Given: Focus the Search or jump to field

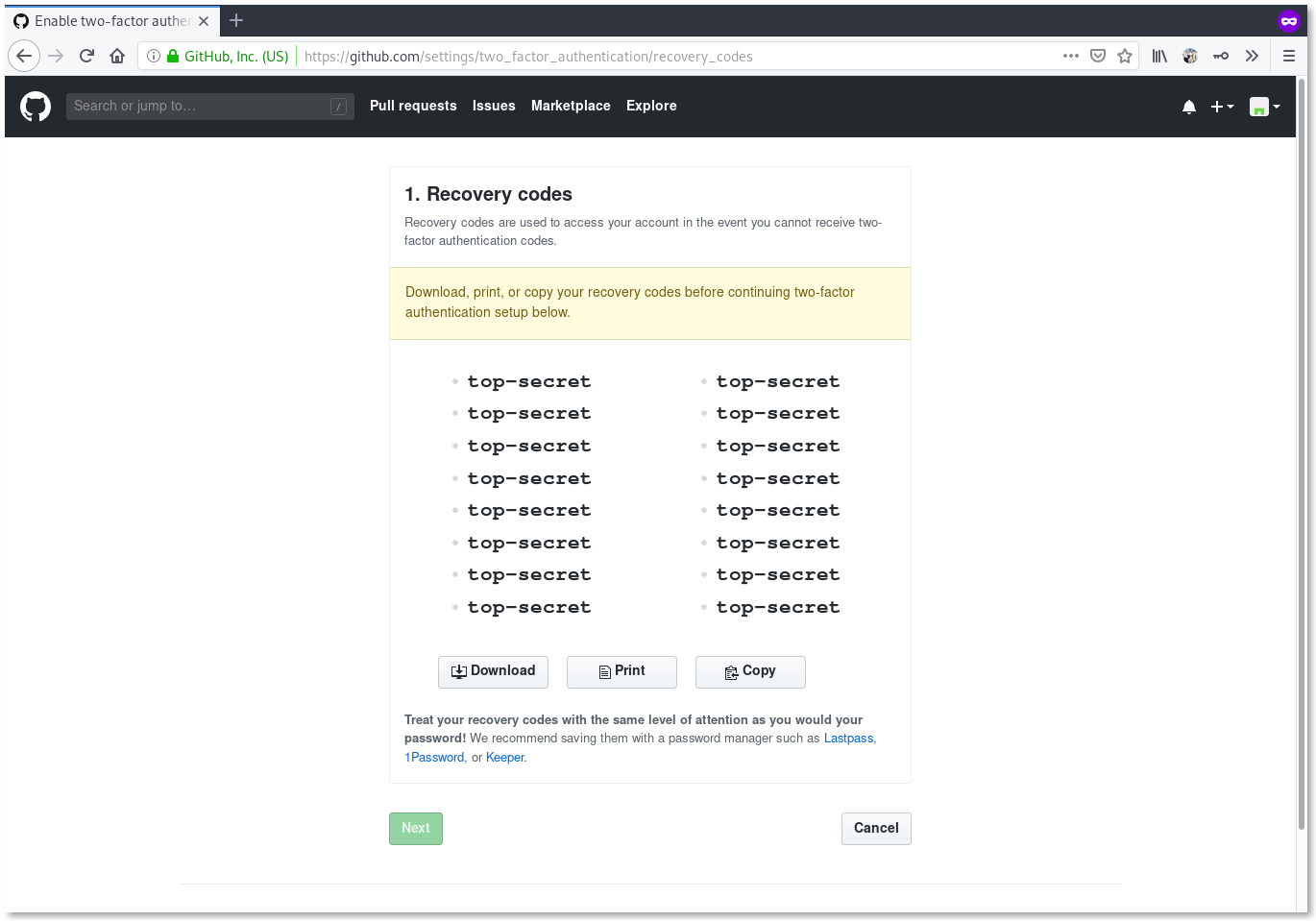Looking at the screenshot, I should (200, 106).
